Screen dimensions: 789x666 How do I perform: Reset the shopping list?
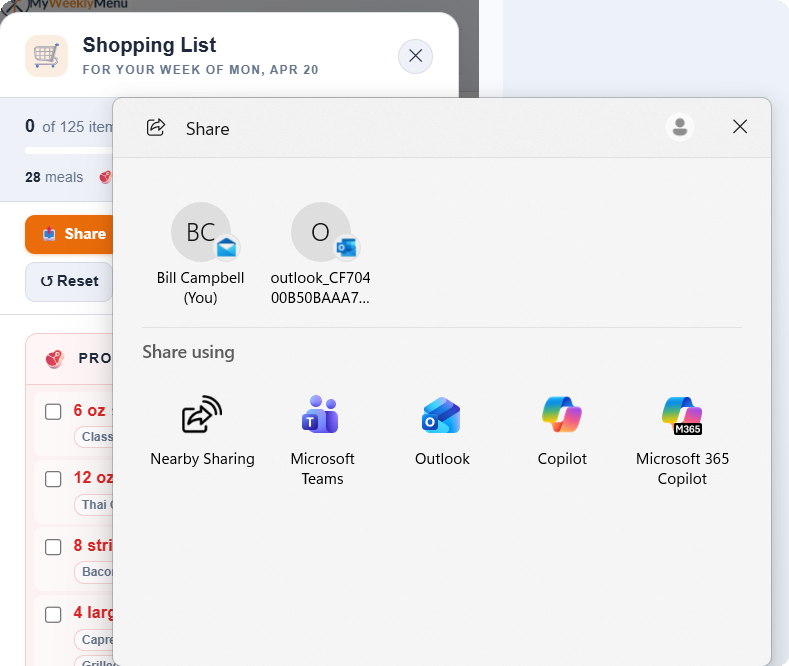(x=69, y=281)
